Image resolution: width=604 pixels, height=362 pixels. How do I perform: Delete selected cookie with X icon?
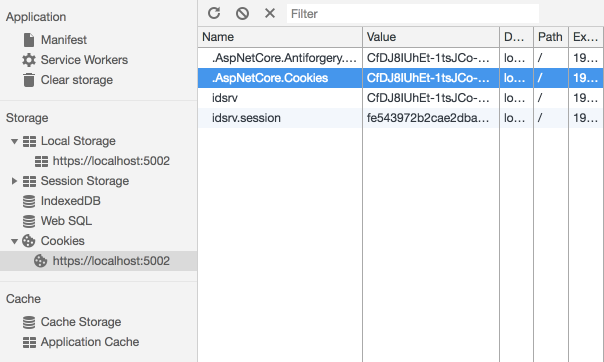coord(270,13)
